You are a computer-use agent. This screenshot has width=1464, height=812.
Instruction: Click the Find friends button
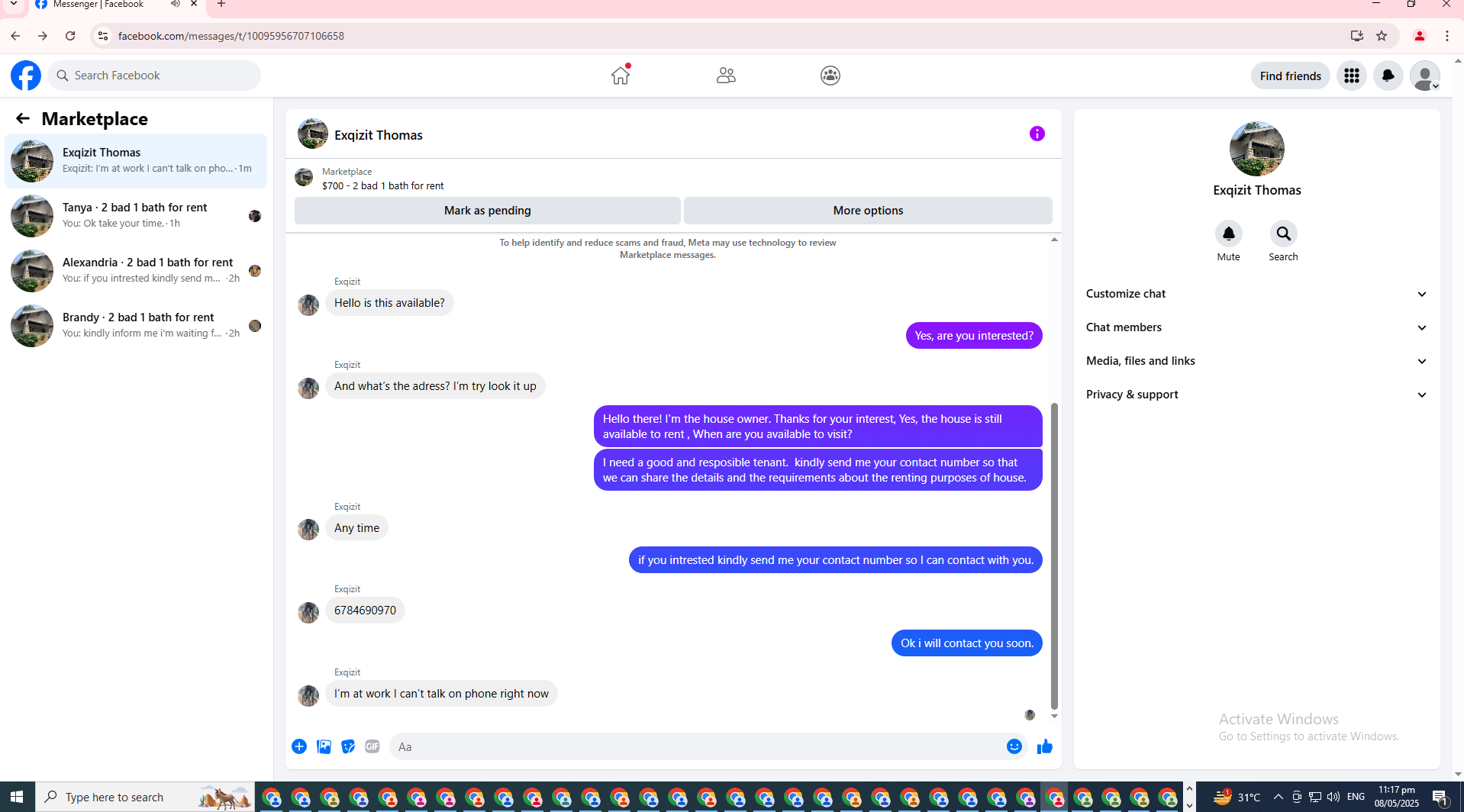[x=1291, y=76]
